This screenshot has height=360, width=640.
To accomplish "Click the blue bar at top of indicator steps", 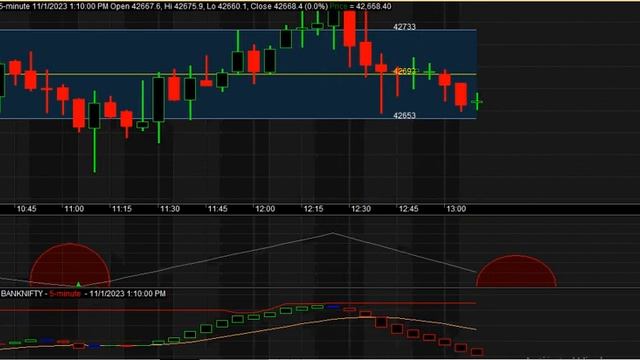I will click(x=333, y=307).
